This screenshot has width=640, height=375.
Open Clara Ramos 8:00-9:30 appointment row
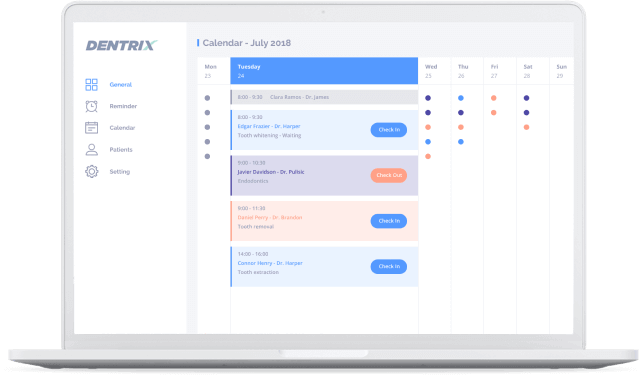[x=324, y=97]
